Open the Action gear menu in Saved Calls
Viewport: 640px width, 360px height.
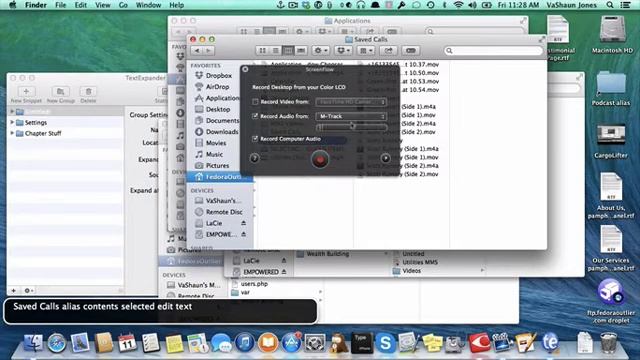pos(320,51)
